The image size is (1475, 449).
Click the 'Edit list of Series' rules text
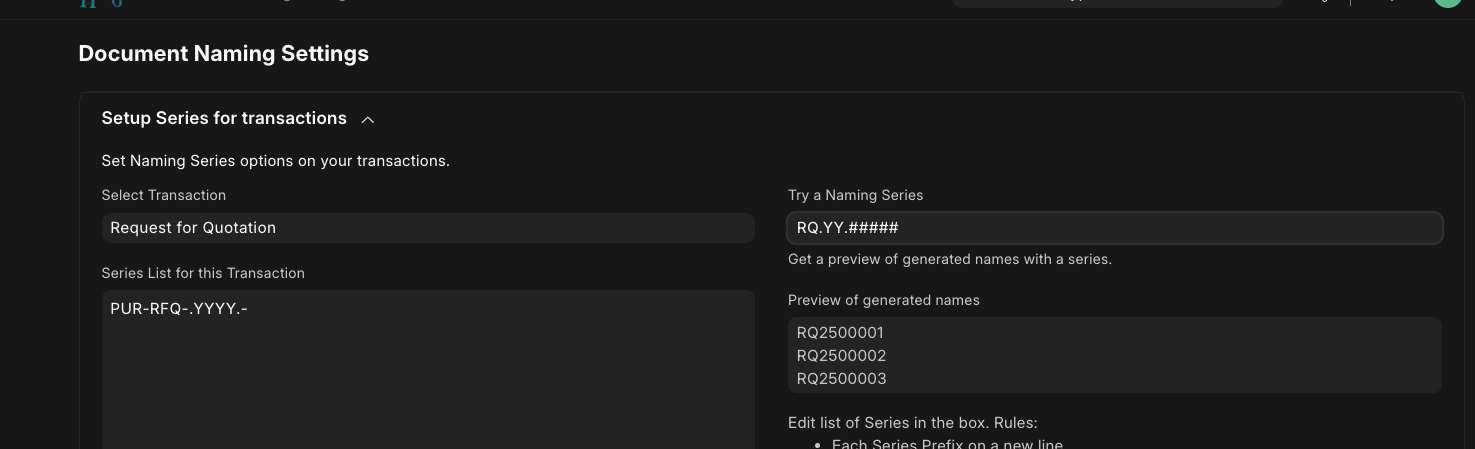[912, 423]
